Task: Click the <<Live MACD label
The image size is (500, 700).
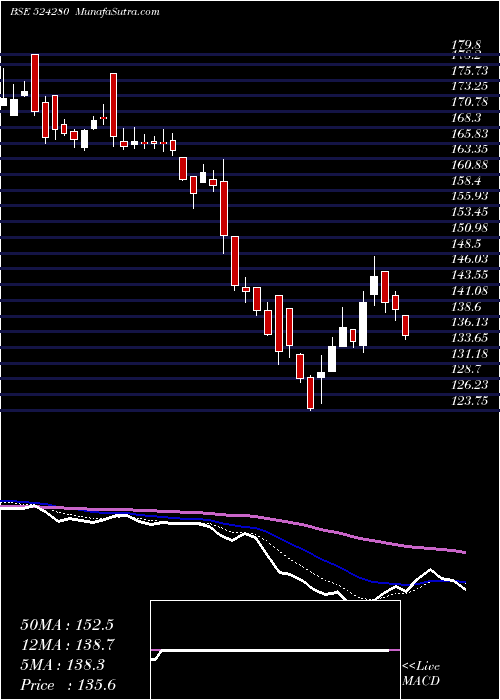Action: click(421, 674)
